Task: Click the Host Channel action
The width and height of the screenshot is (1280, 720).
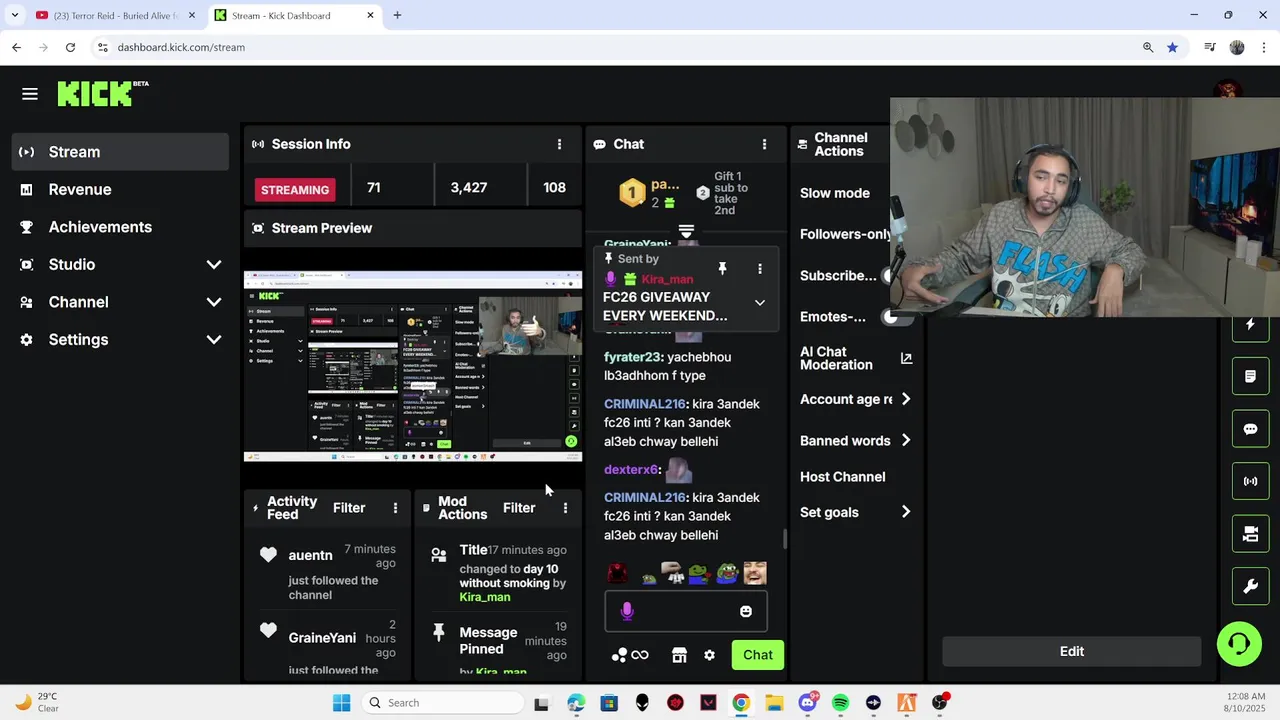Action: coord(842,477)
